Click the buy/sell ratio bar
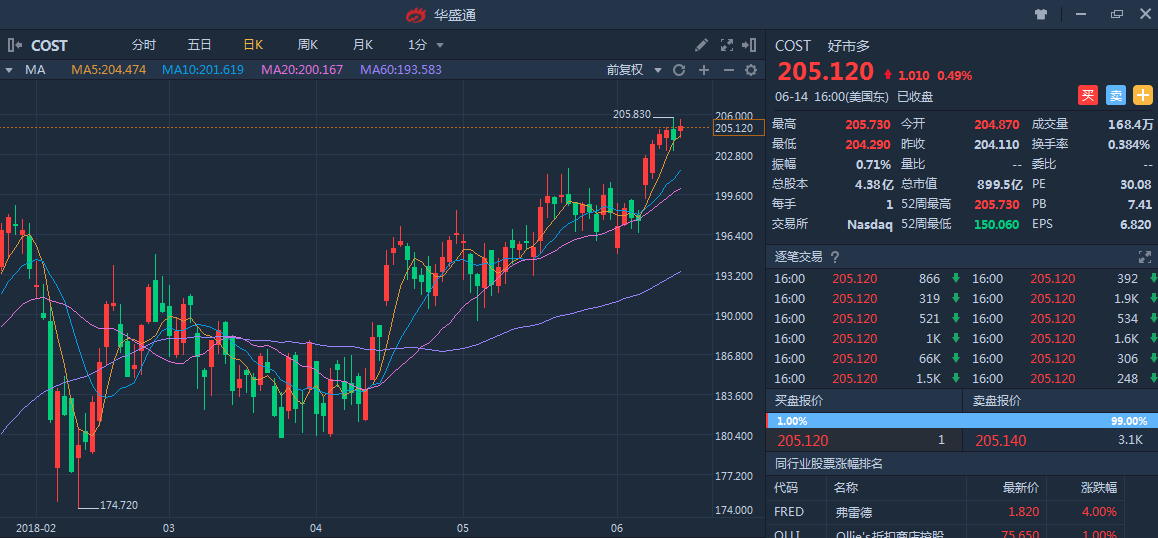This screenshot has height=538, width=1158. click(x=961, y=421)
